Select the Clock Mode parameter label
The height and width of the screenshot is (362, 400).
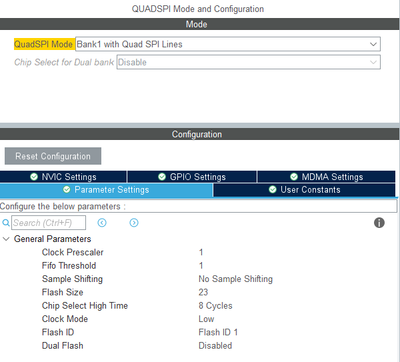pos(65,319)
